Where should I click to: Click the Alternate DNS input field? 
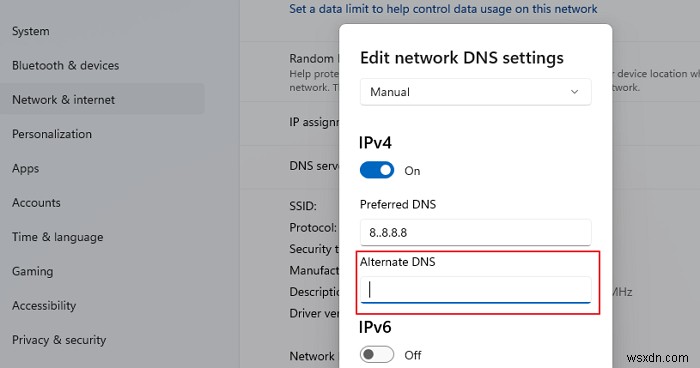[475, 290]
